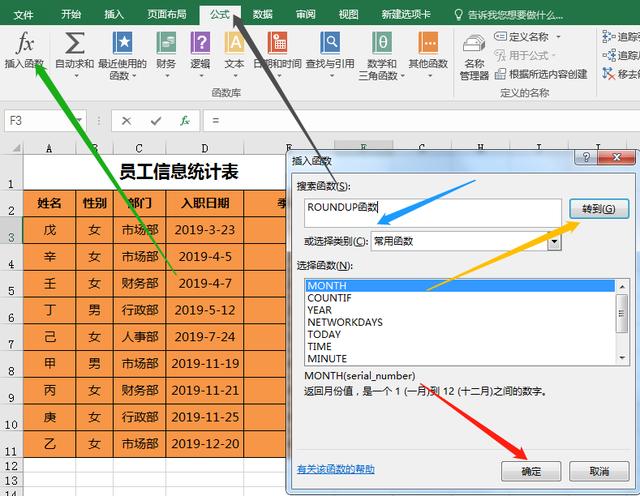640x496 pixels.
Task: Switch to the Page Layout (页面布局) tab
Action: point(167,14)
